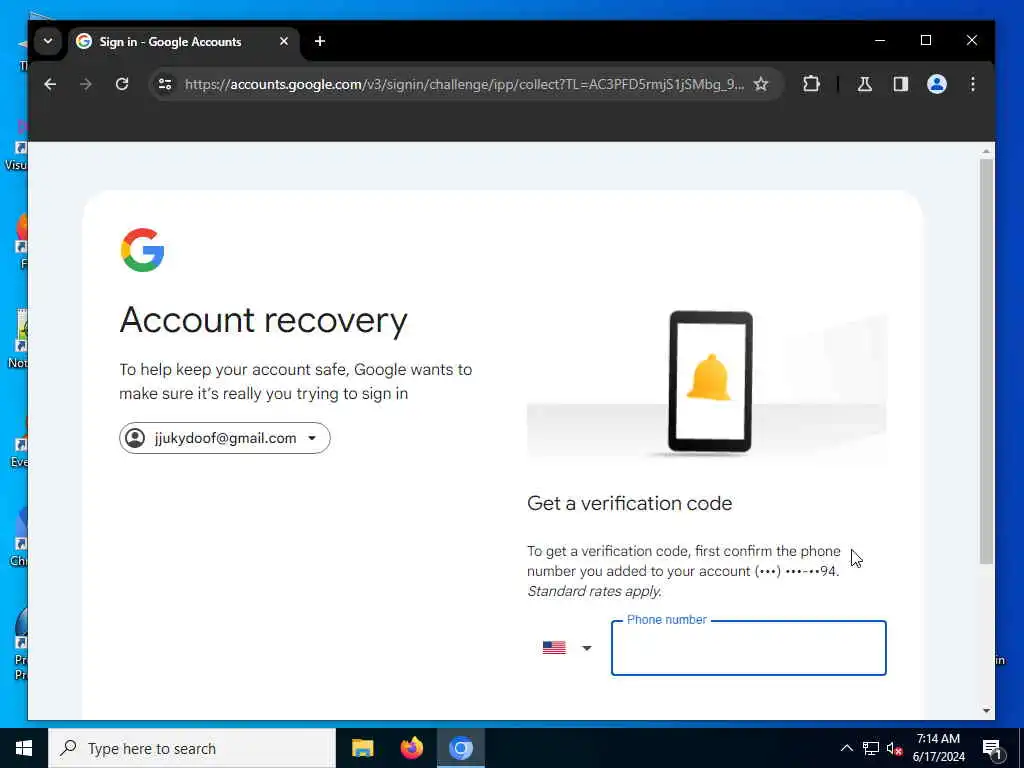This screenshot has width=1024, height=768.
Task: Open the notification center icon
Action: tap(992, 748)
